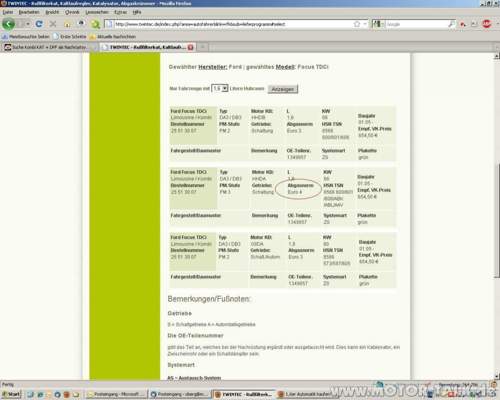500x400 pixels.
Task: Reload the page with the refresh icon
Action: 39,24
